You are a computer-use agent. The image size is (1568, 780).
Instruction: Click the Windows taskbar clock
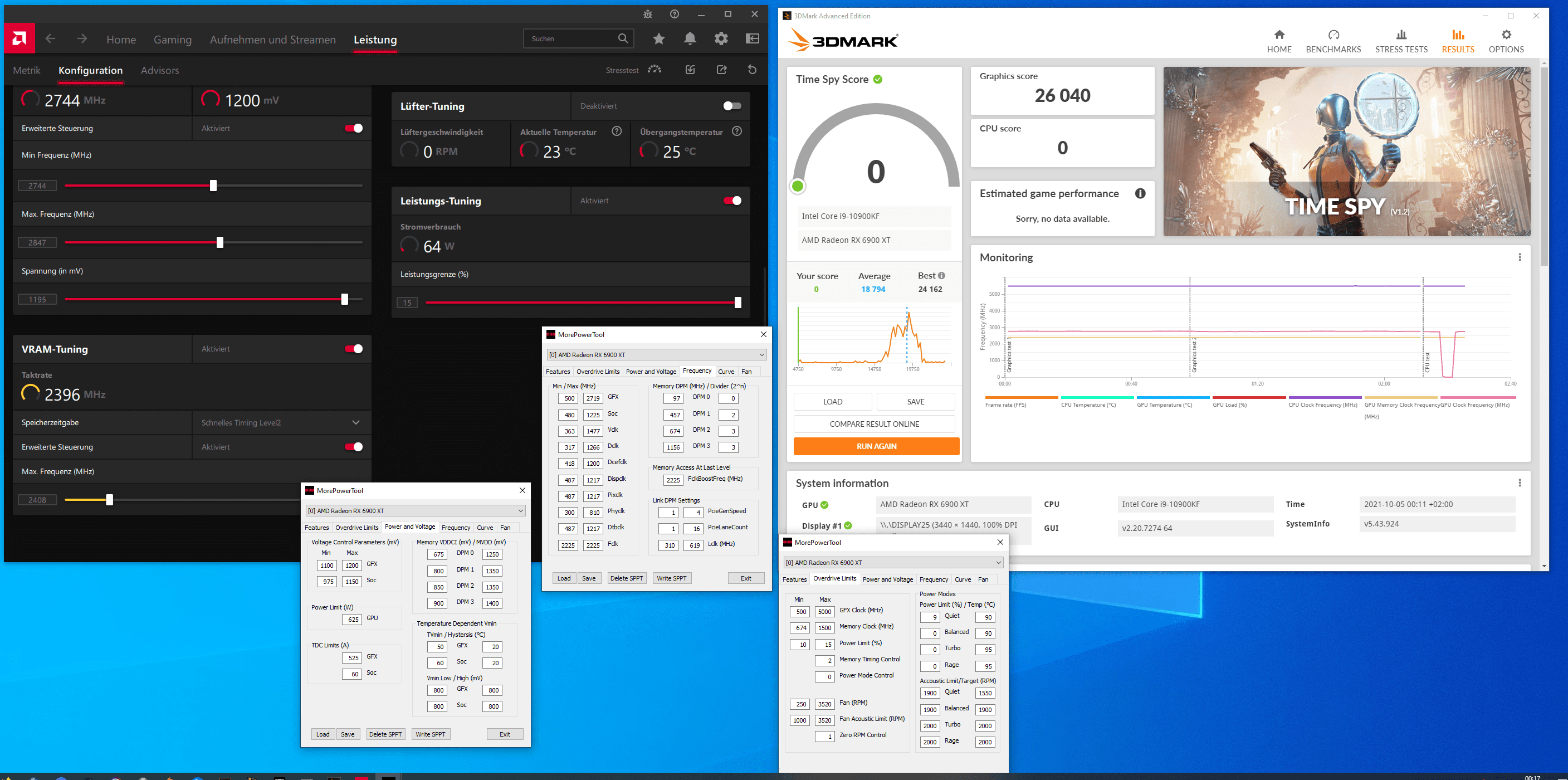click(1532, 777)
